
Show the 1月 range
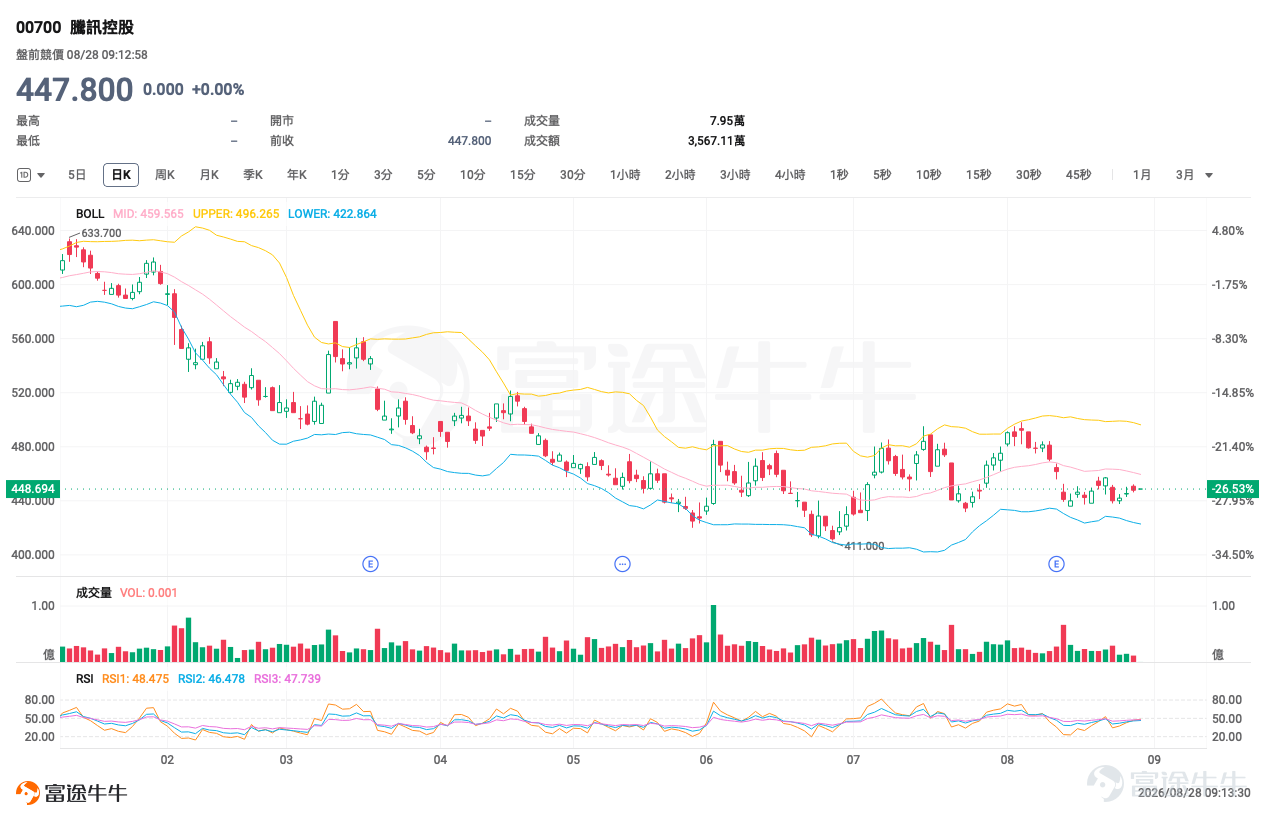pyautogui.click(x=1142, y=175)
